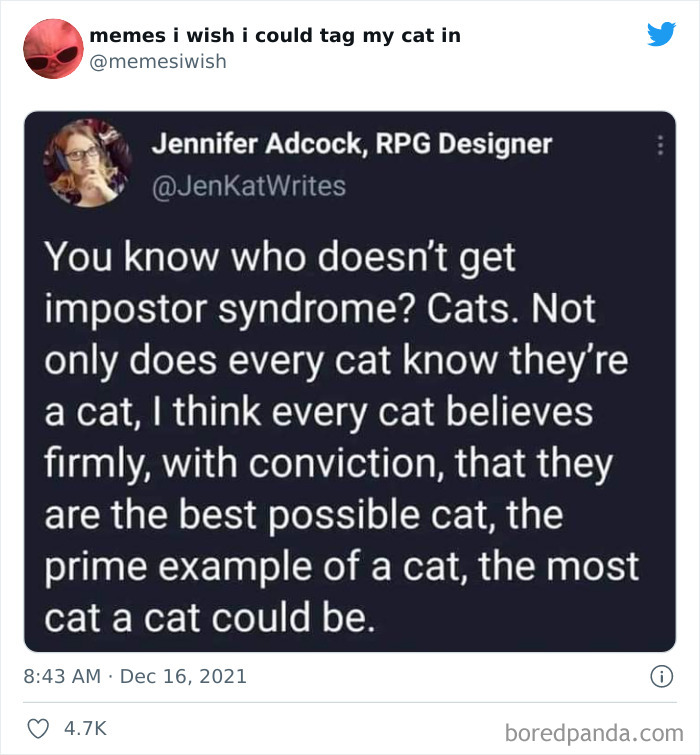Click the Dec 16, 2021 date
Image resolution: width=700 pixels, height=755 pixels.
(185, 677)
